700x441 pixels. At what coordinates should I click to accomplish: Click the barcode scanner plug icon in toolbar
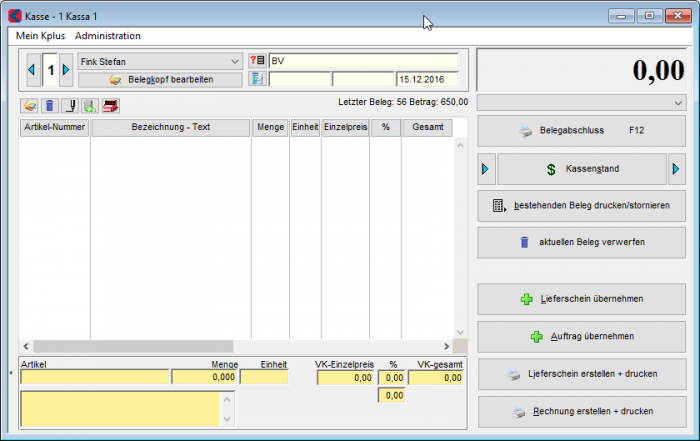tap(70, 106)
